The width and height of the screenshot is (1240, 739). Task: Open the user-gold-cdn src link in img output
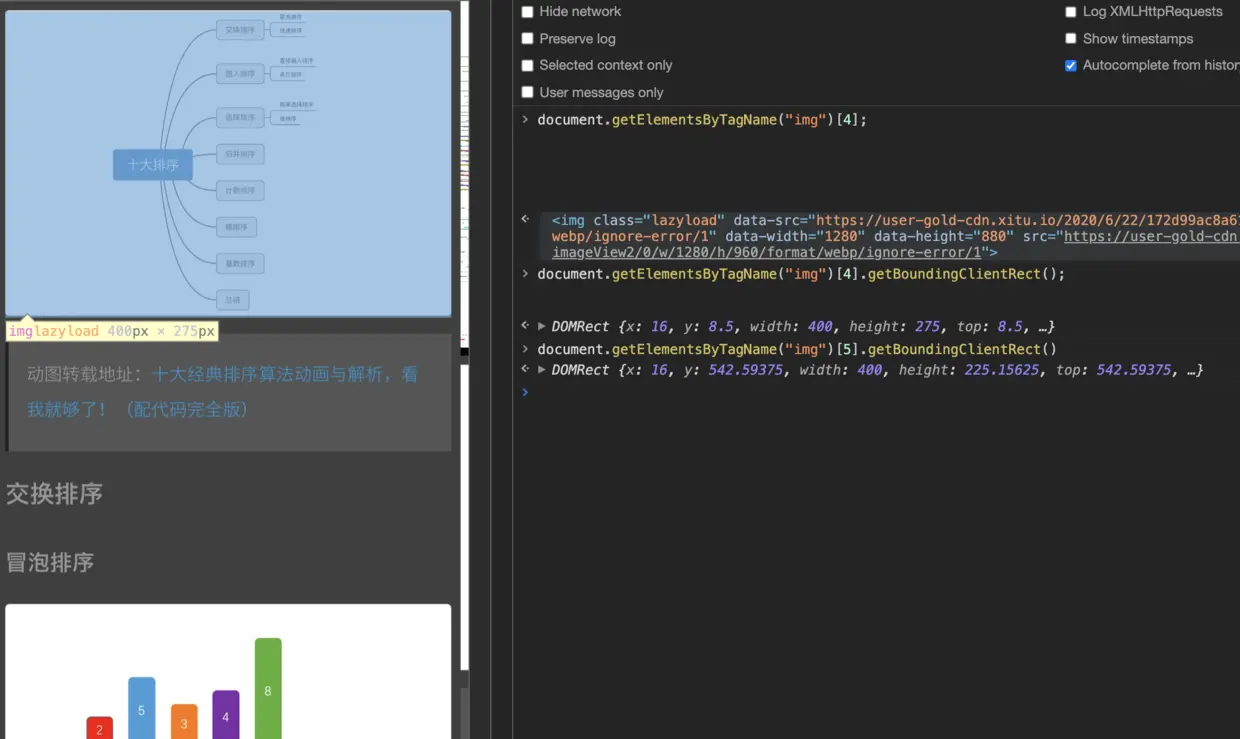click(x=1151, y=237)
